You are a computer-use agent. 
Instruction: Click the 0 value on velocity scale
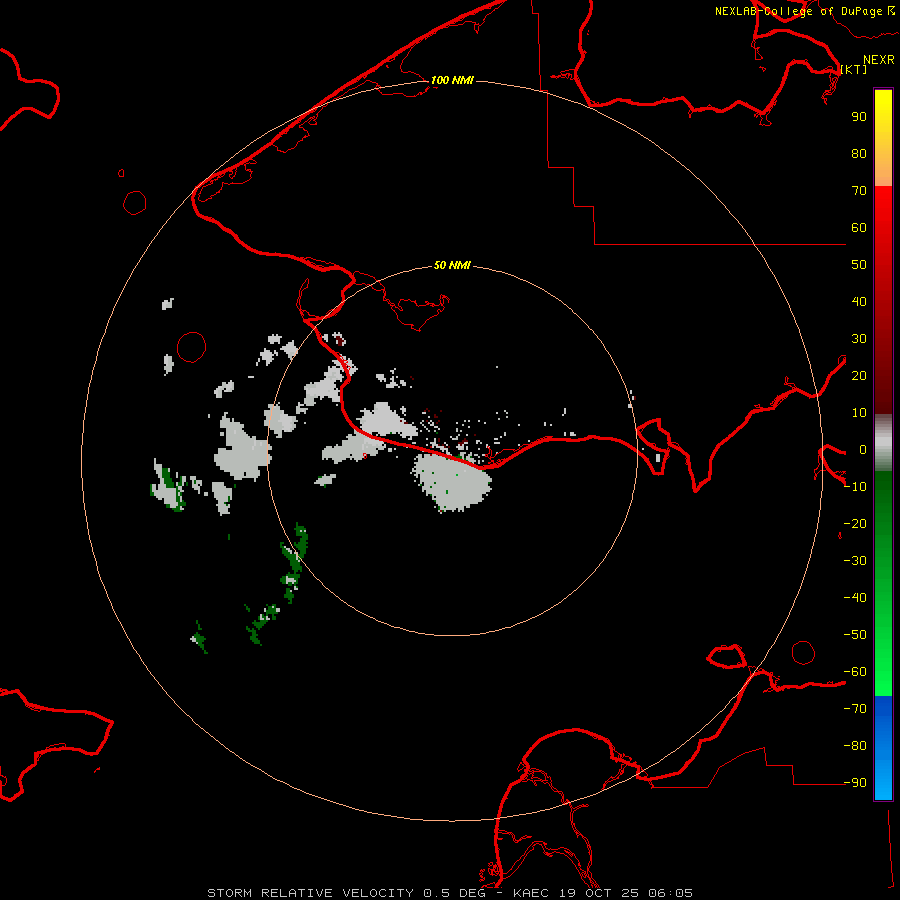863,449
